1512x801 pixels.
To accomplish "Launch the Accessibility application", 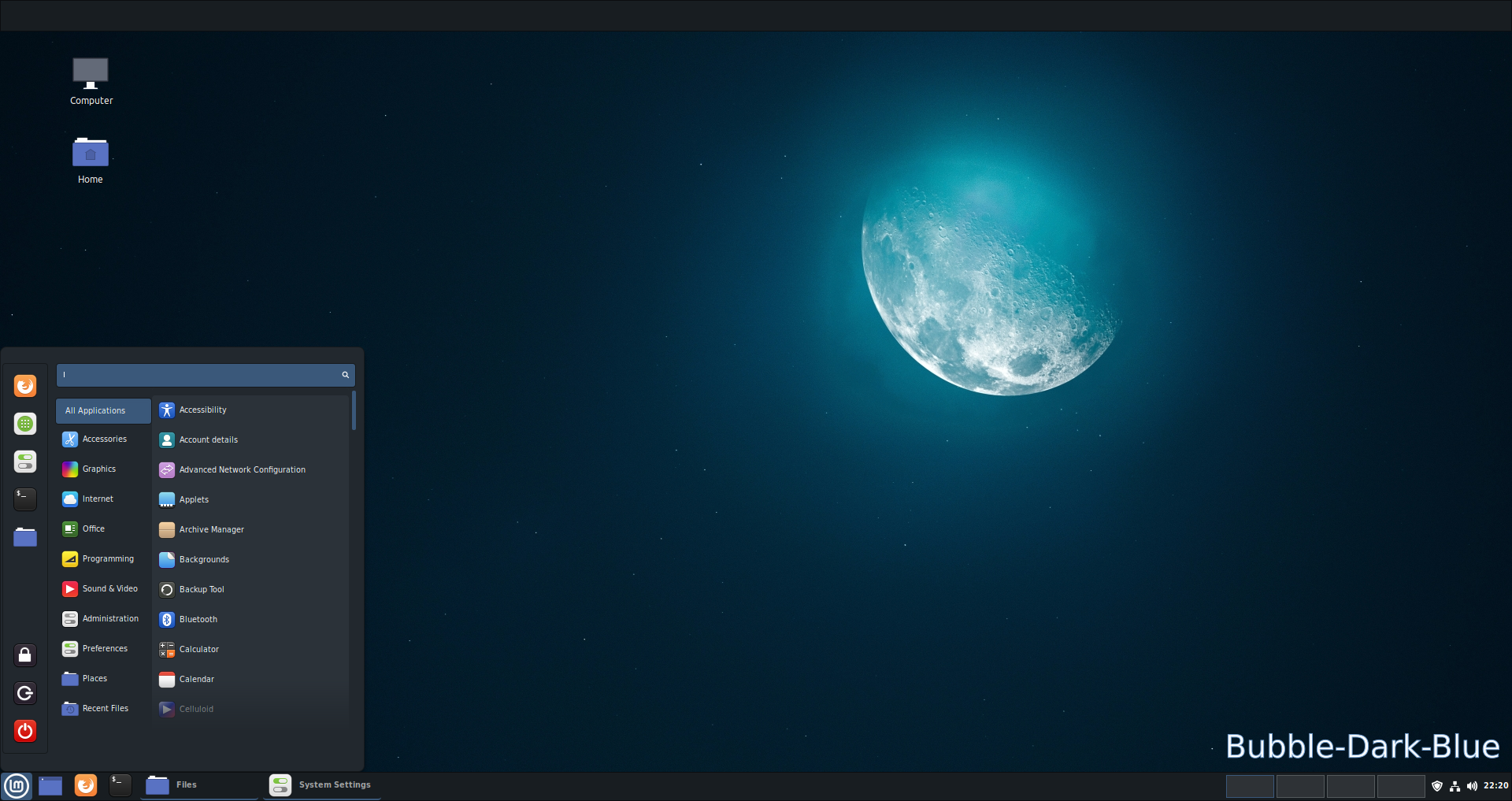I will click(x=252, y=410).
